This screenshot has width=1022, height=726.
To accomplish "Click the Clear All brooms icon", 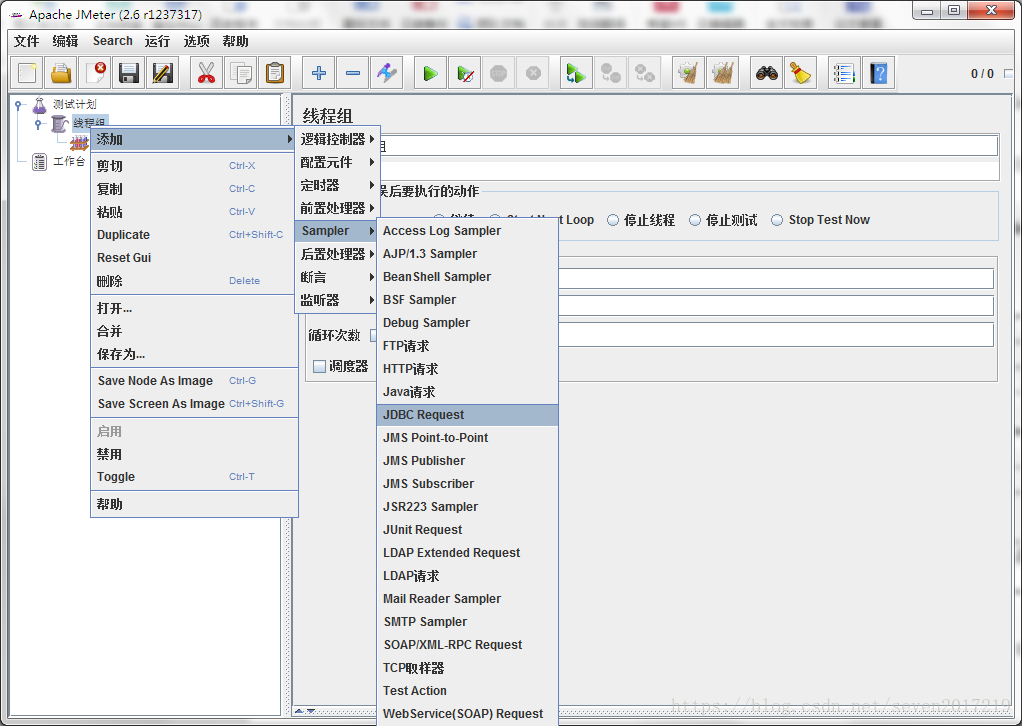I will (x=722, y=73).
